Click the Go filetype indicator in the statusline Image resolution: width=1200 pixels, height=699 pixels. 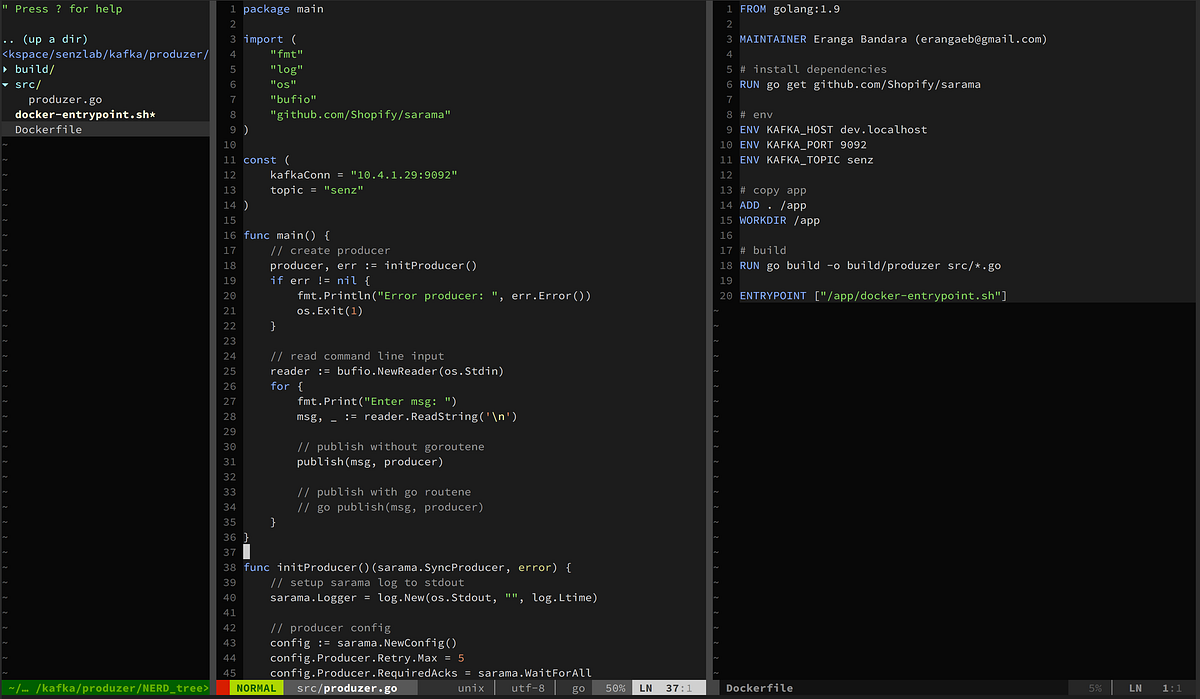[578, 687]
